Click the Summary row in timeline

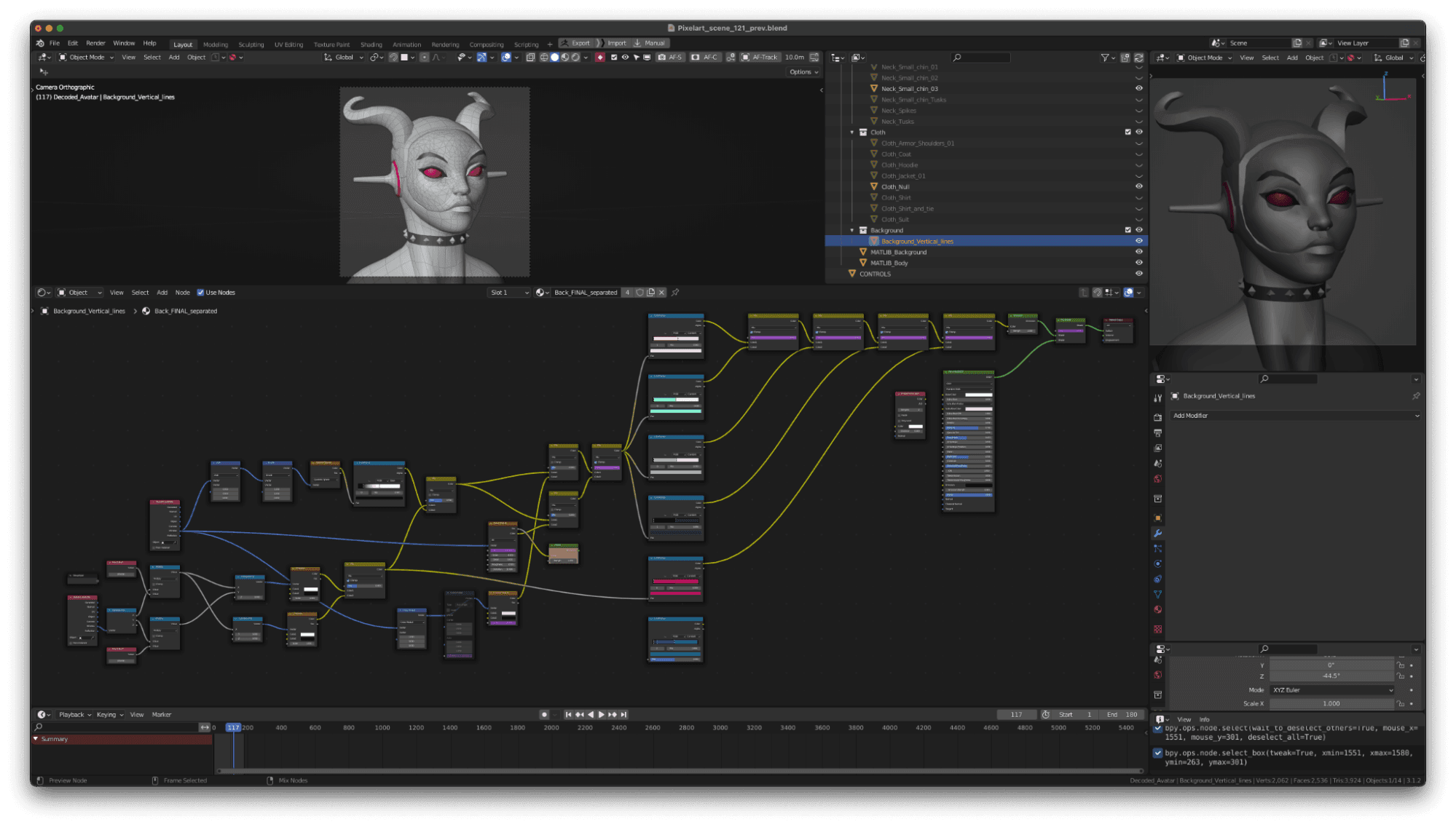tap(122, 740)
